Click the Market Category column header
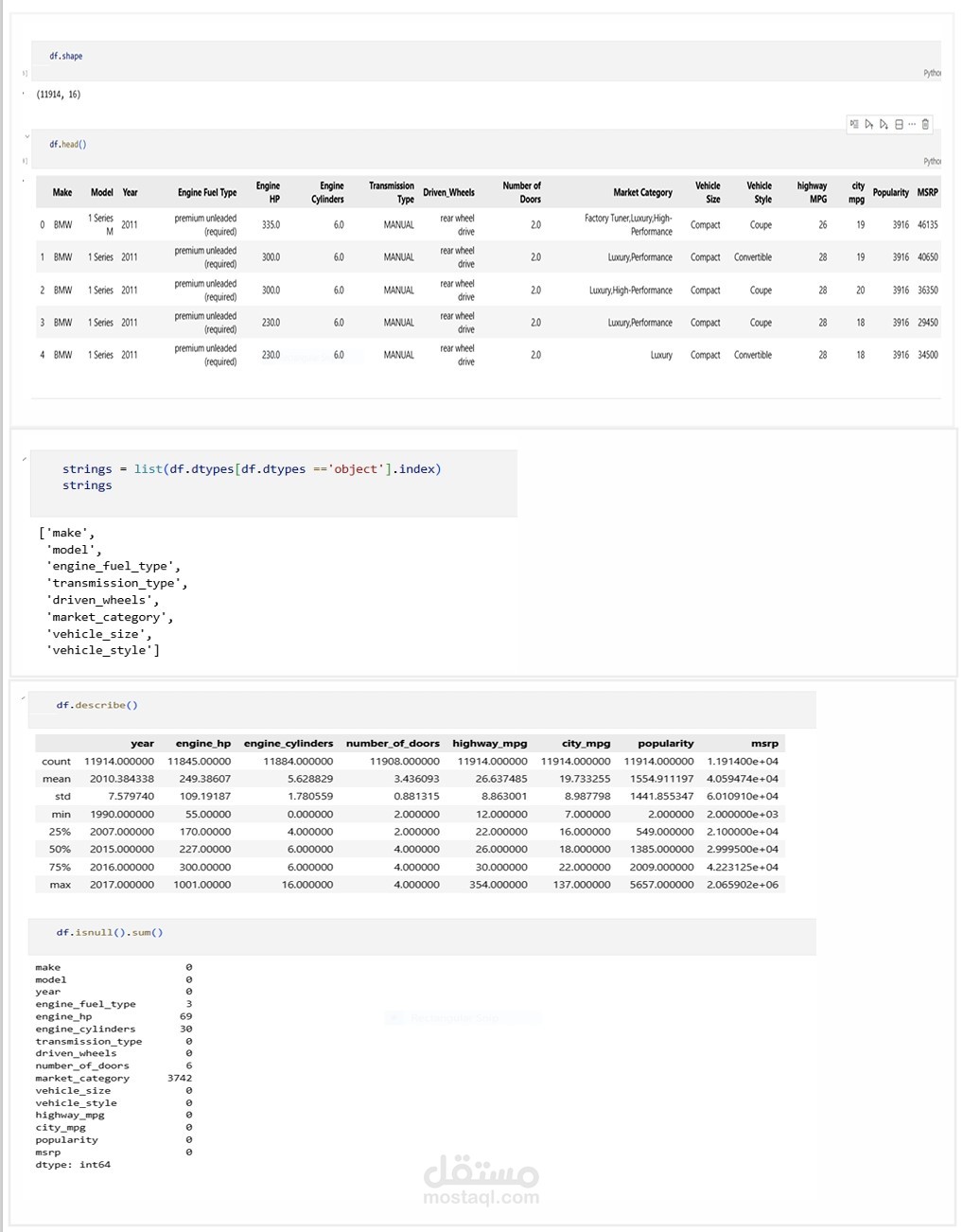This screenshot has width=963, height=1232. click(642, 192)
